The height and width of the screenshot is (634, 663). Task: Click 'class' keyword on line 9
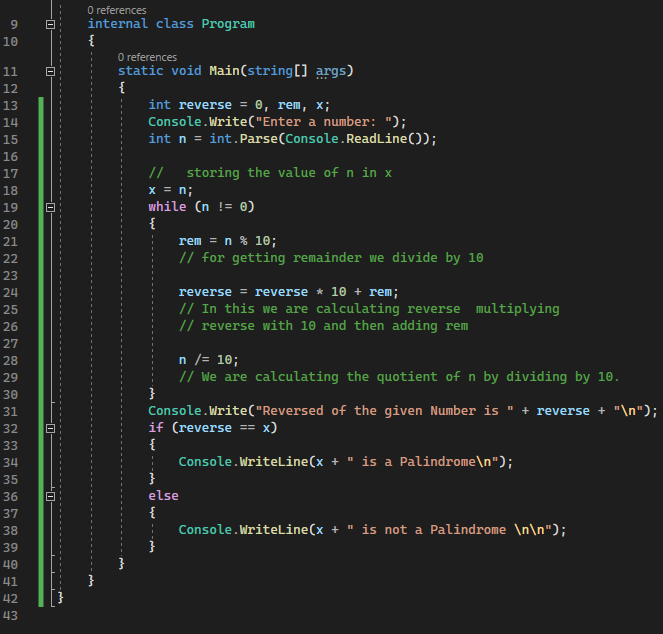point(175,24)
